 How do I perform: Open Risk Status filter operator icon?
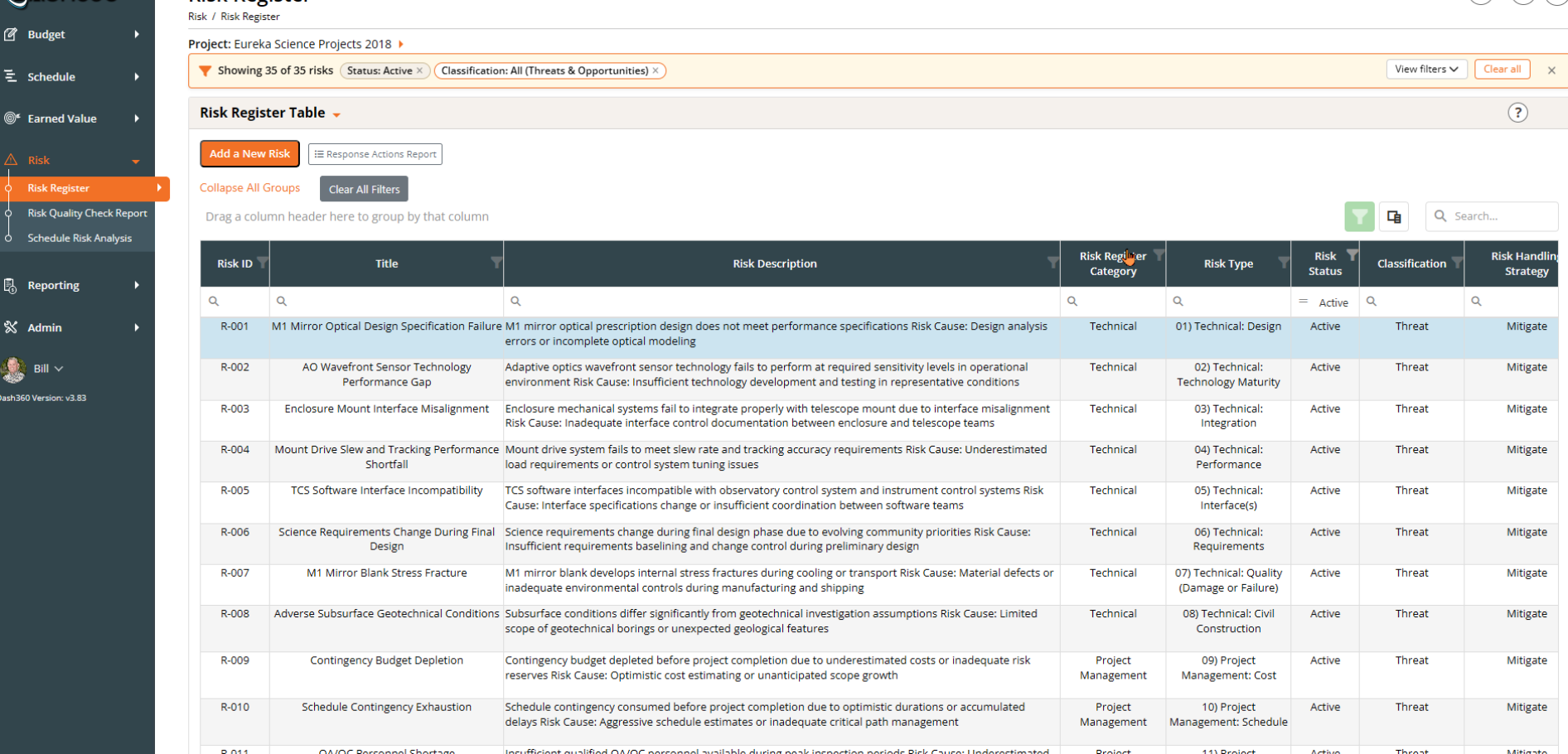pos(1304,302)
